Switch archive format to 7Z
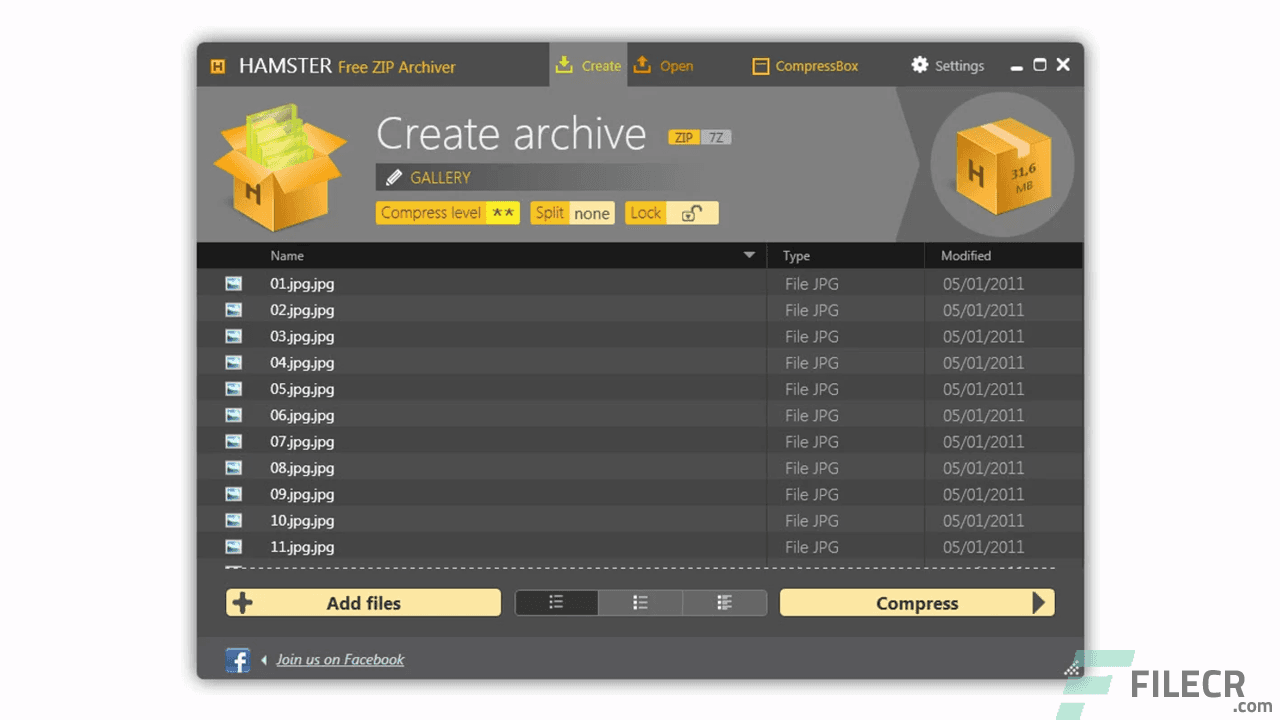This screenshot has width=1280, height=720. (x=716, y=137)
